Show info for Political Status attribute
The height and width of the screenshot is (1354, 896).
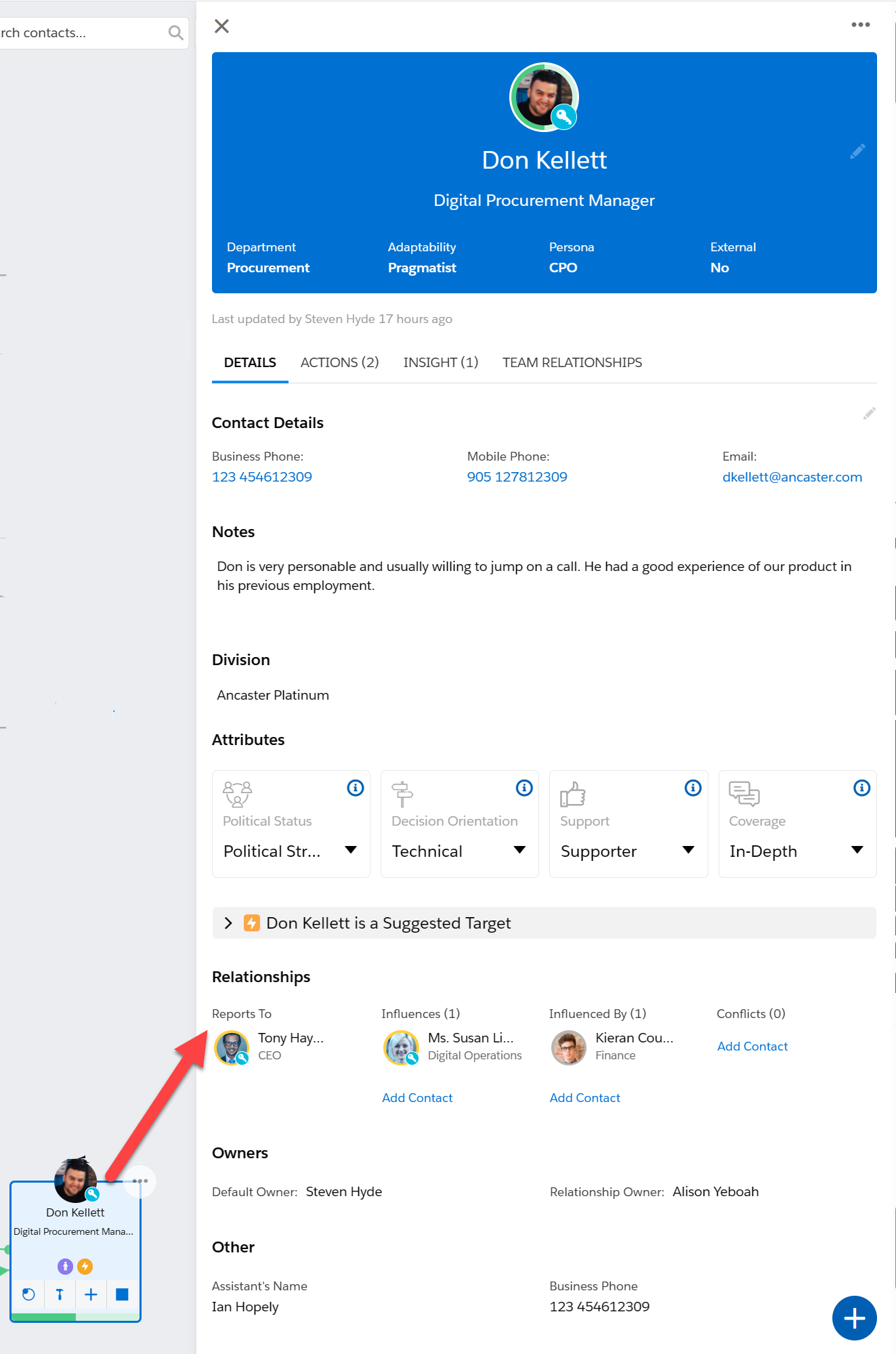tap(356, 788)
